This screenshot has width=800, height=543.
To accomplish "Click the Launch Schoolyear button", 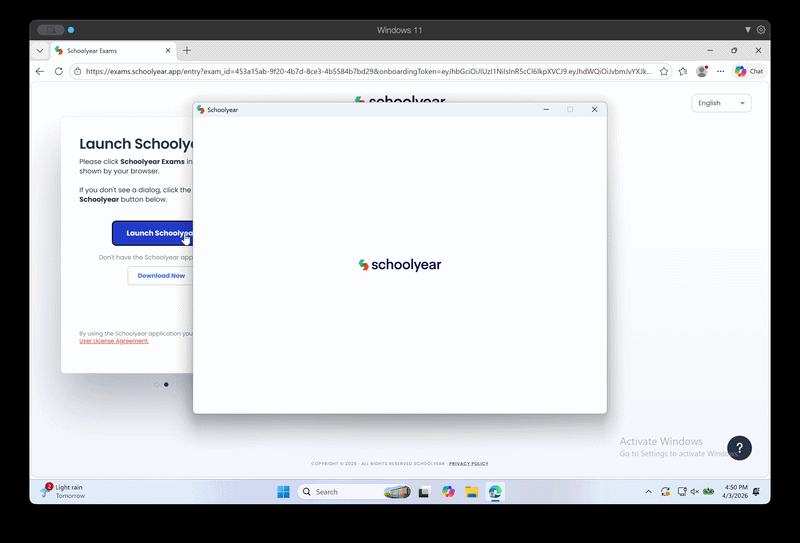I will (153, 233).
